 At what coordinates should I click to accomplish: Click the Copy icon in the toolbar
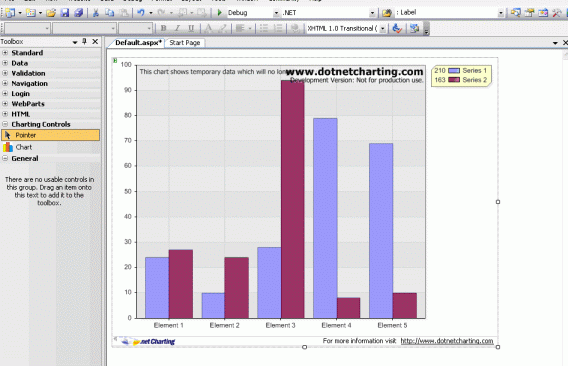tap(109, 13)
